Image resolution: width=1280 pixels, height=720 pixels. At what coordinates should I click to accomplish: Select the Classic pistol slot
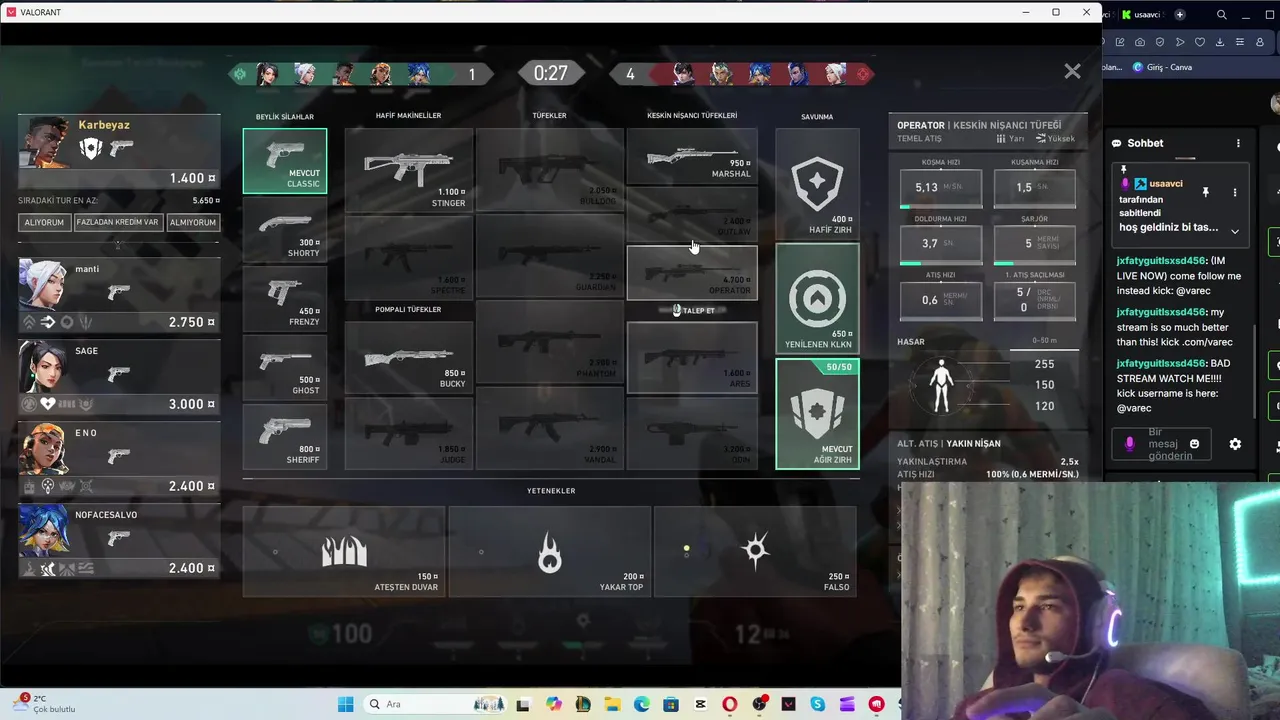[285, 160]
